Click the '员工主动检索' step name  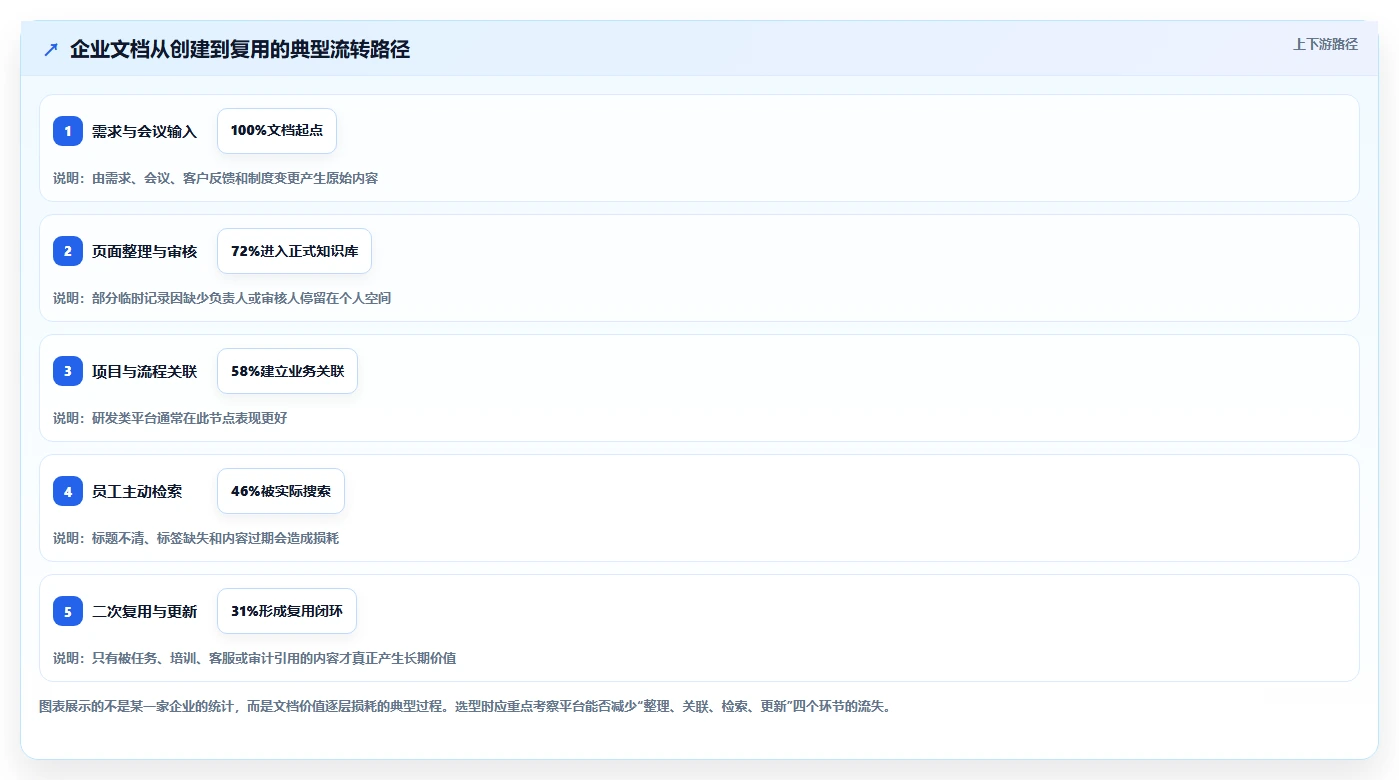(137, 491)
